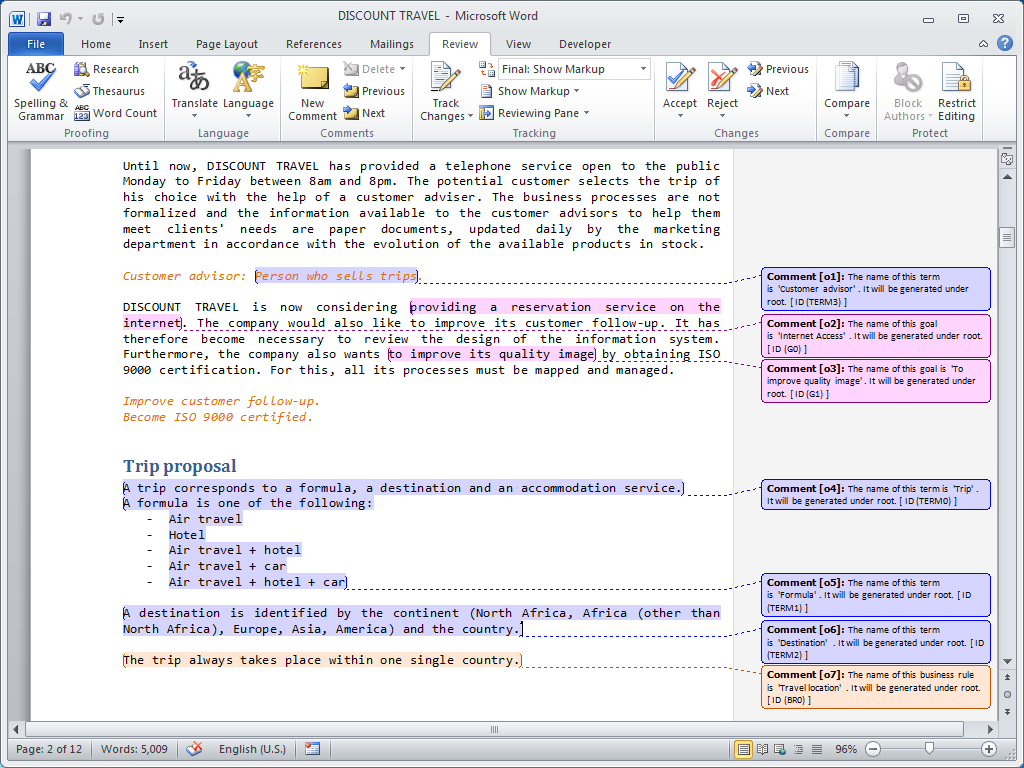Open the File tab
Screen dimensions: 1024x768
(36, 44)
